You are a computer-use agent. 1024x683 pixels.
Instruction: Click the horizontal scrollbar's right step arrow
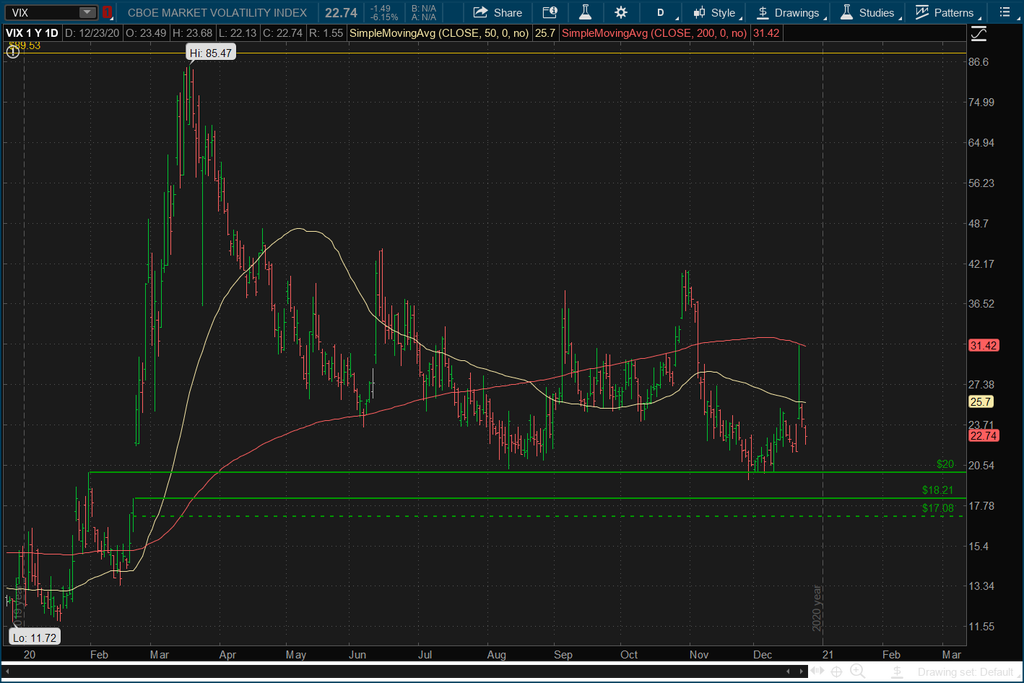click(x=801, y=671)
